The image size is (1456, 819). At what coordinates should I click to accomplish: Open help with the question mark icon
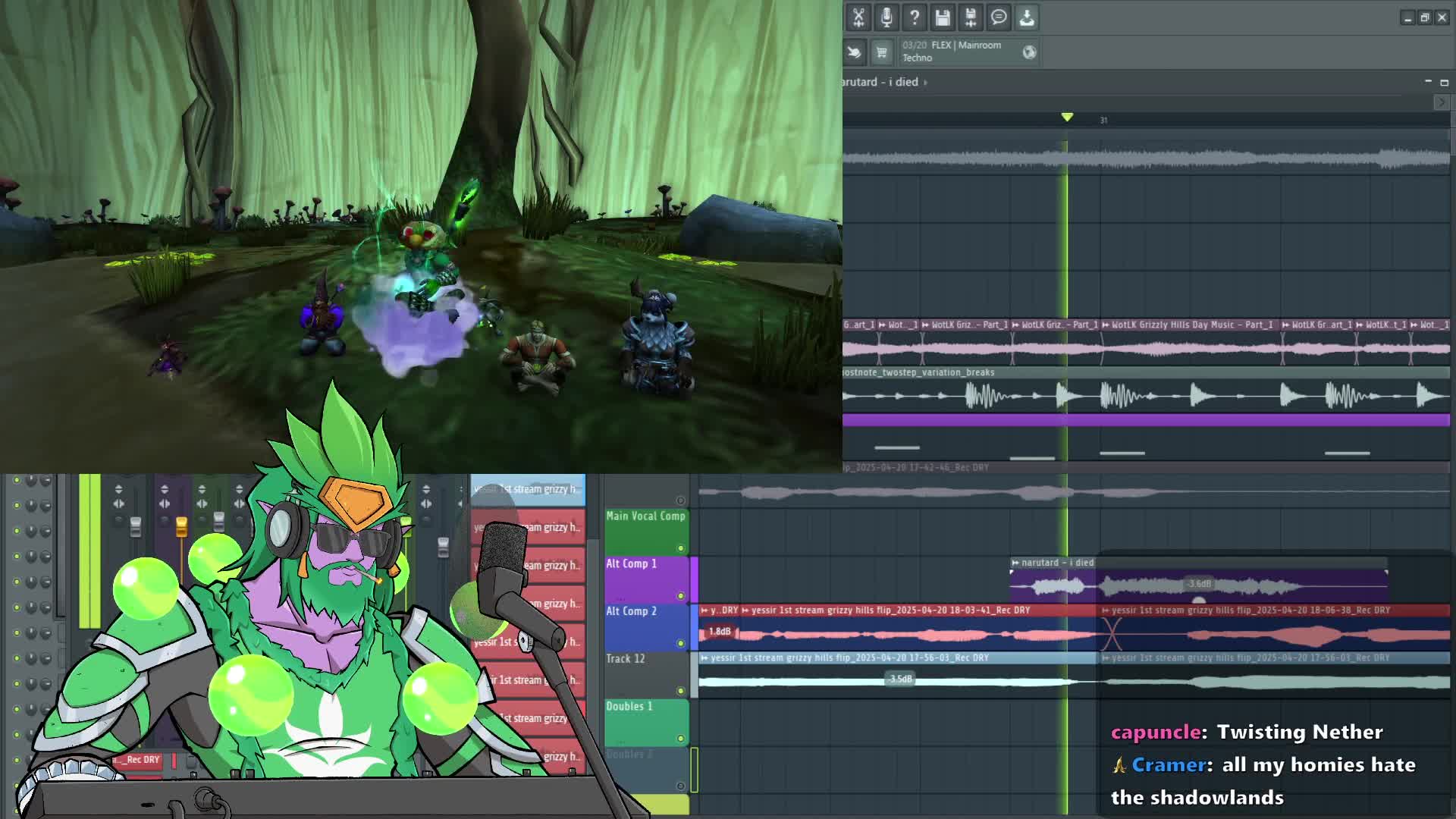point(914,17)
